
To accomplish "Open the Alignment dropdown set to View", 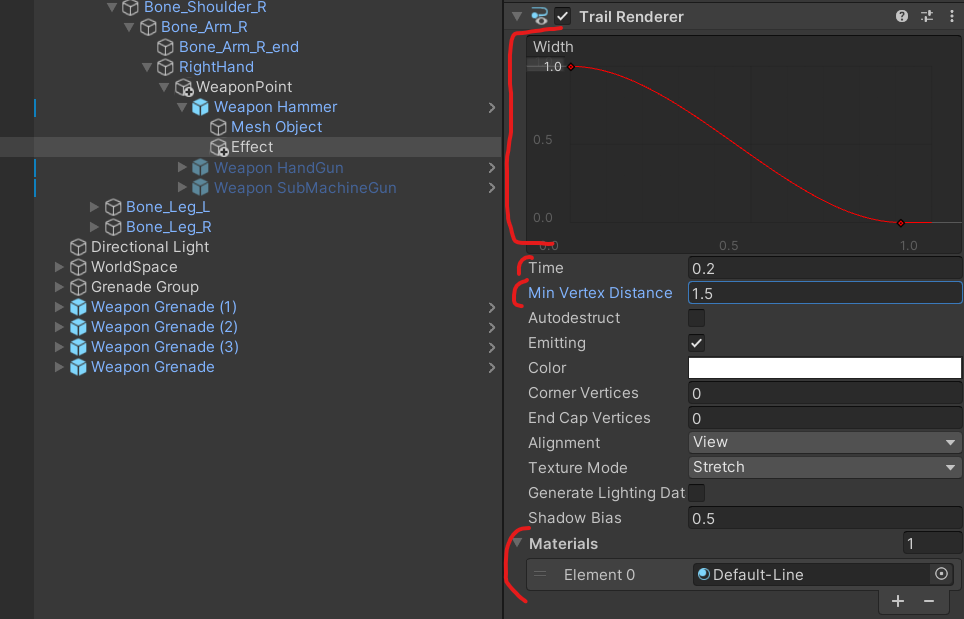I will (824, 442).
